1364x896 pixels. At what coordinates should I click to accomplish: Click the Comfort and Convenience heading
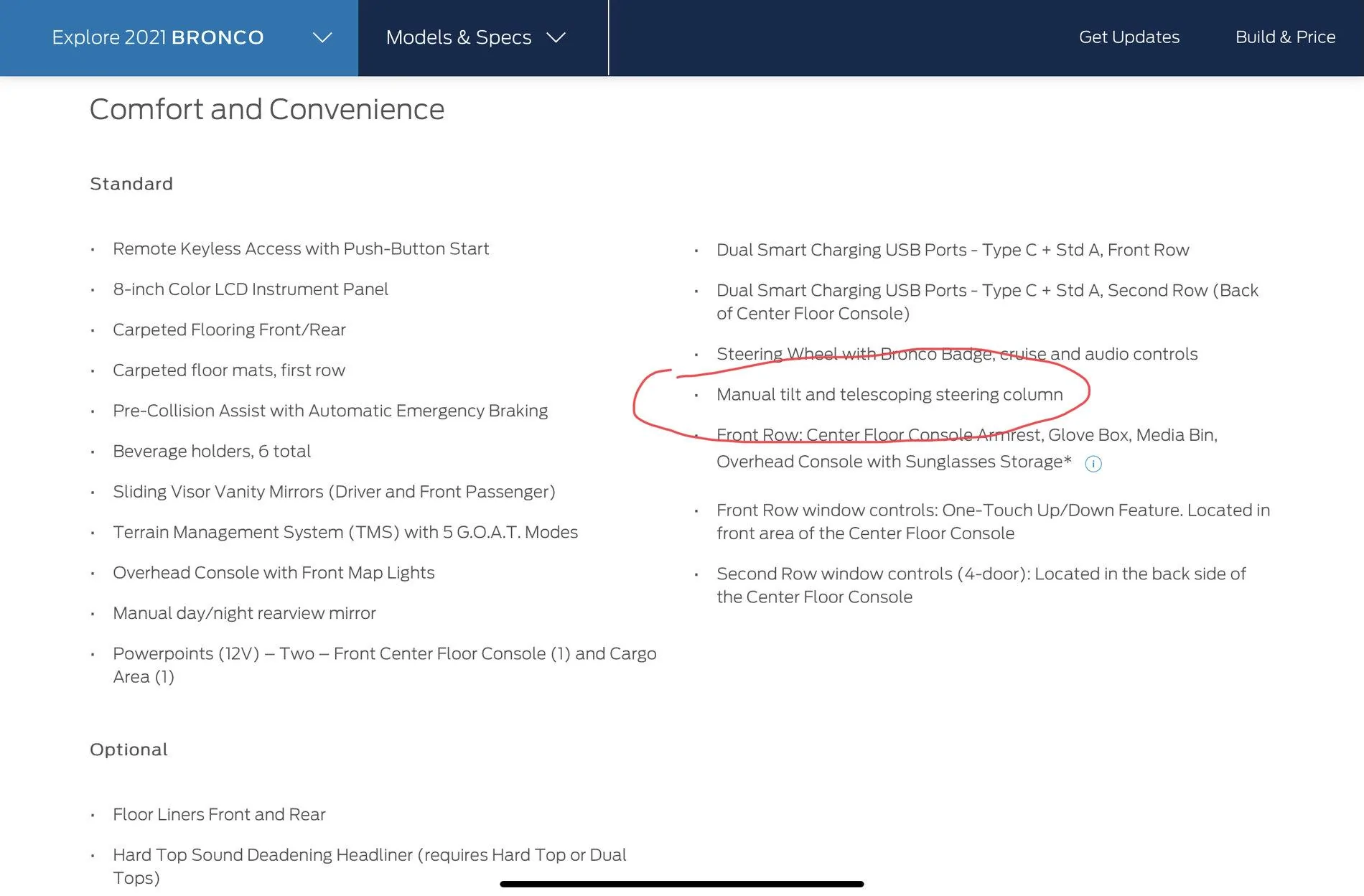(x=267, y=109)
